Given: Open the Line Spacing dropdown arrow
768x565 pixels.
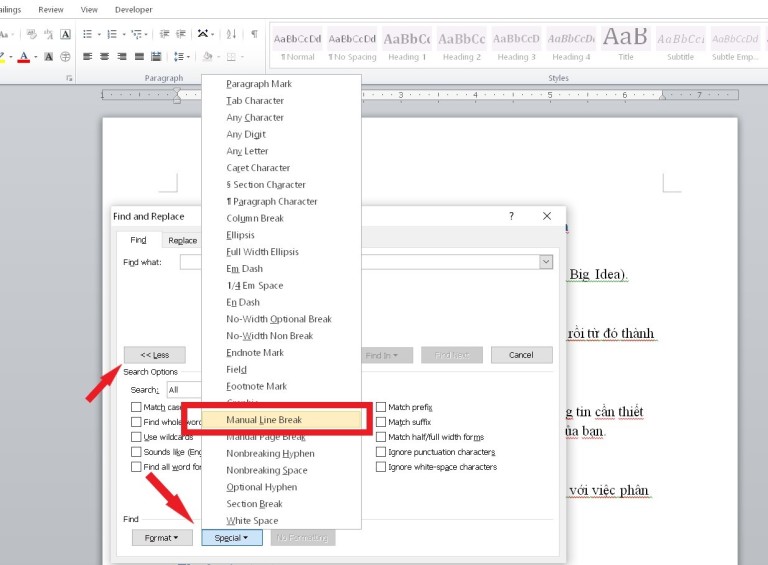Looking at the screenshot, I should tap(188, 57).
